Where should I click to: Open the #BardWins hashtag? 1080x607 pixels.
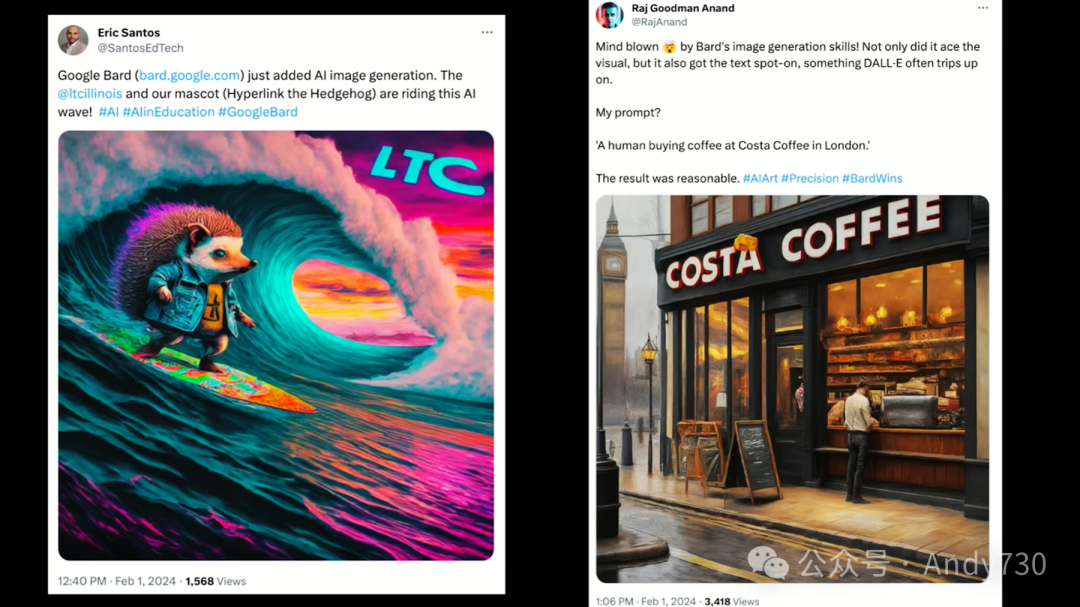pyautogui.click(x=872, y=178)
